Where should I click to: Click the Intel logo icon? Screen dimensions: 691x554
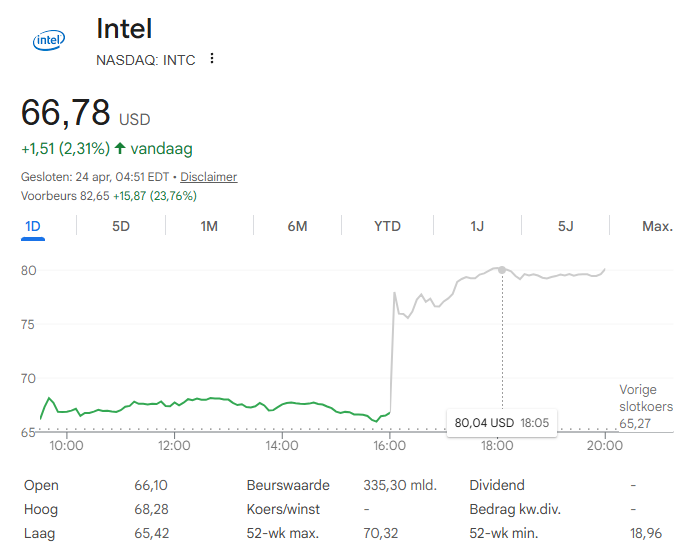coord(49,40)
